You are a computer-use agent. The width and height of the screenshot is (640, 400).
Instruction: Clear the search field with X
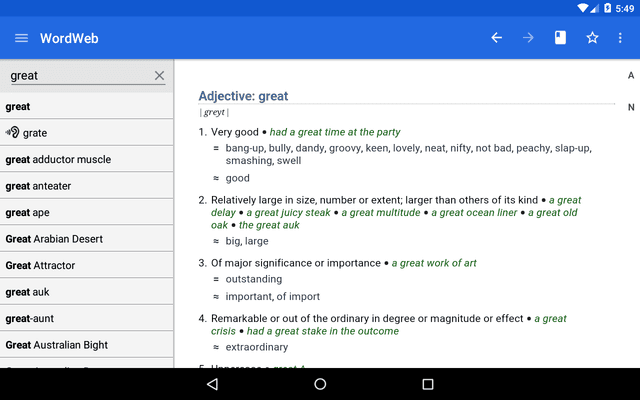pos(159,75)
